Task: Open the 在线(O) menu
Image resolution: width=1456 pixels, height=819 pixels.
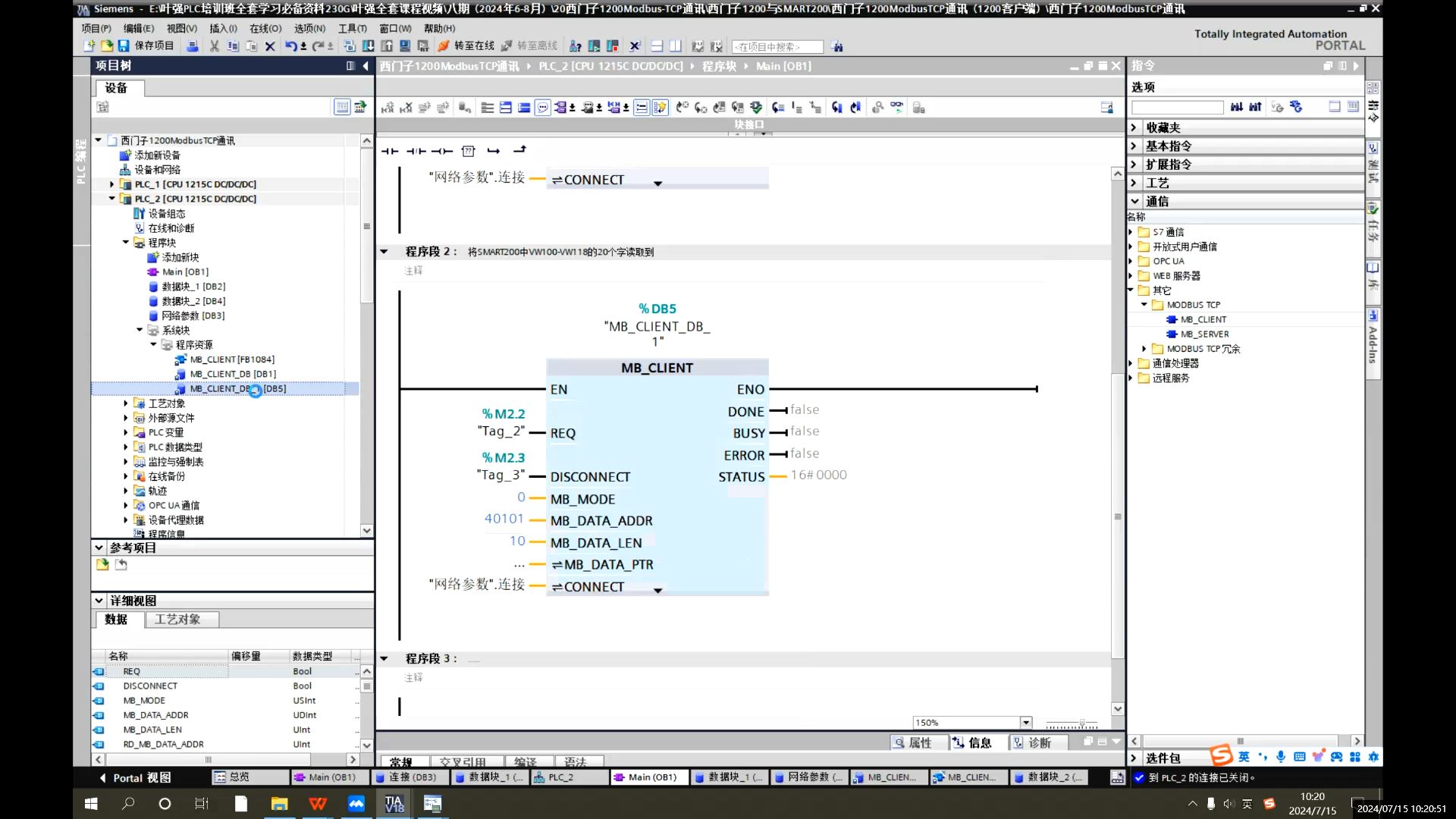Action: (x=265, y=28)
